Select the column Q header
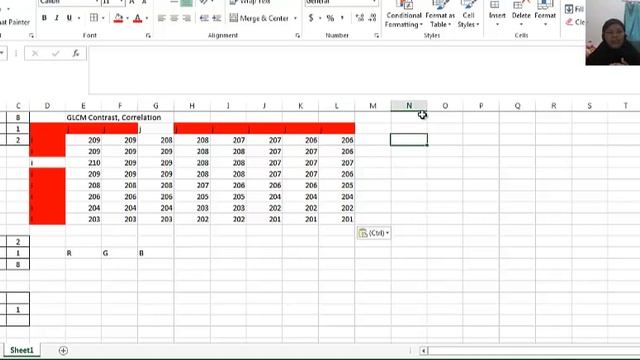This screenshot has width=640, height=360. tap(517, 106)
